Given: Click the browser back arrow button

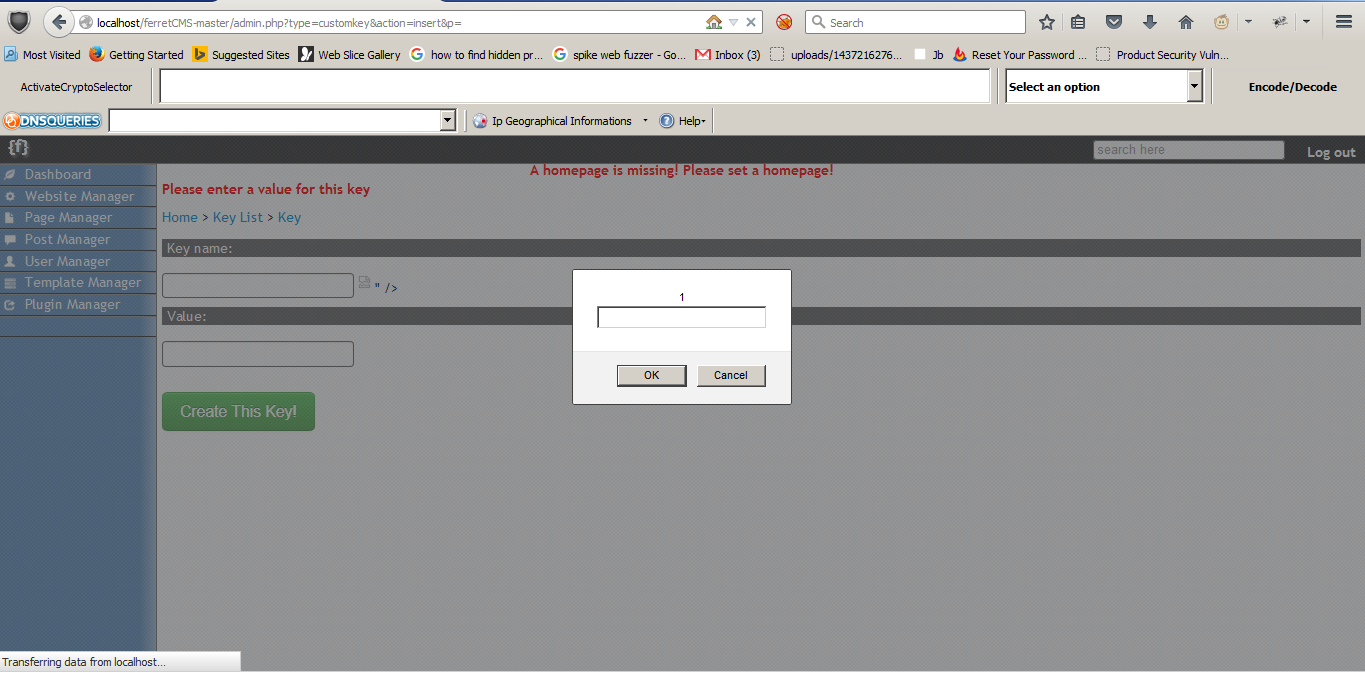Looking at the screenshot, I should pos(59,22).
